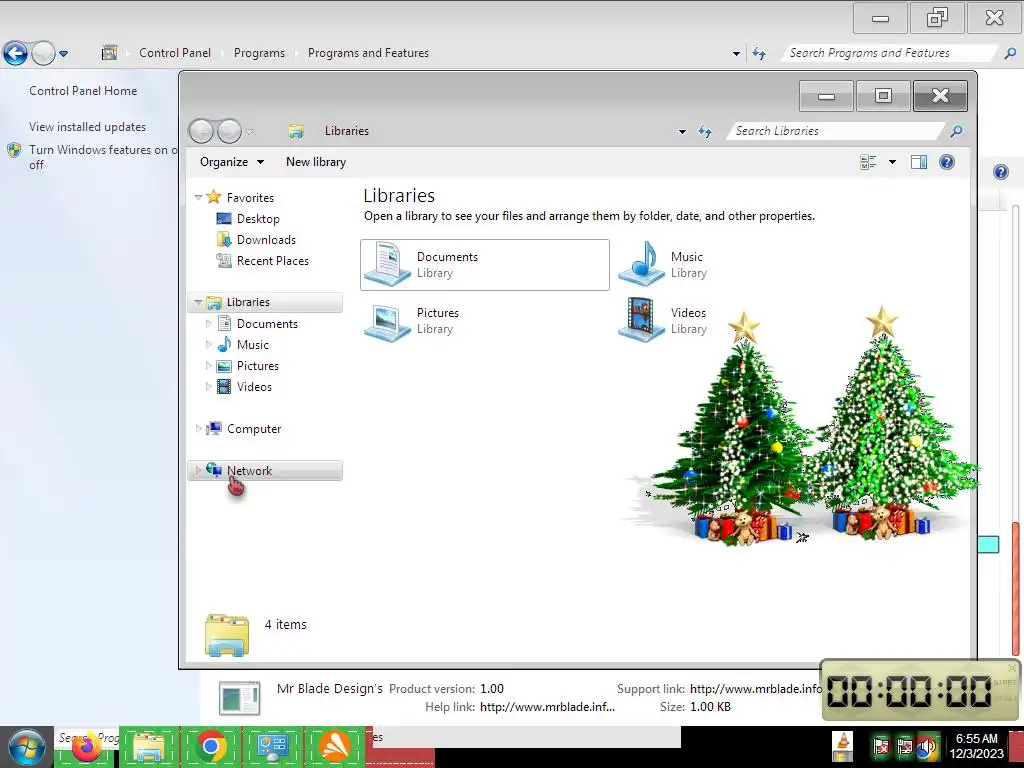
Task: Click Search Programs and Features field
Action: (889, 53)
